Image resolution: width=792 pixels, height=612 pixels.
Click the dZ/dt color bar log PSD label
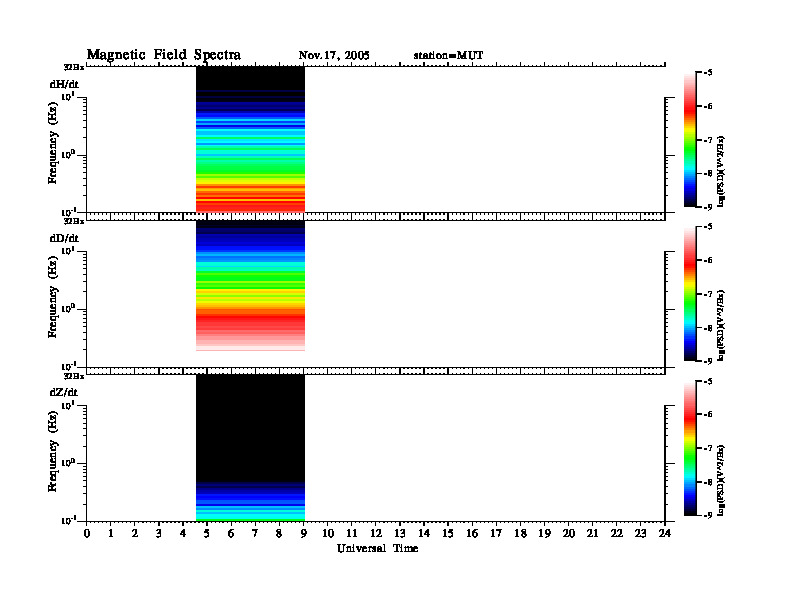pyautogui.click(x=721, y=480)
